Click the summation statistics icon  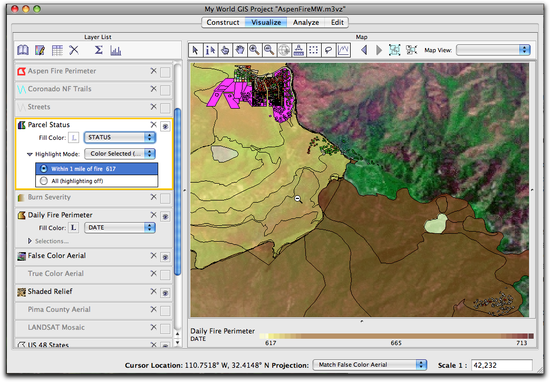pyautogui.click(x=99, y=50)
